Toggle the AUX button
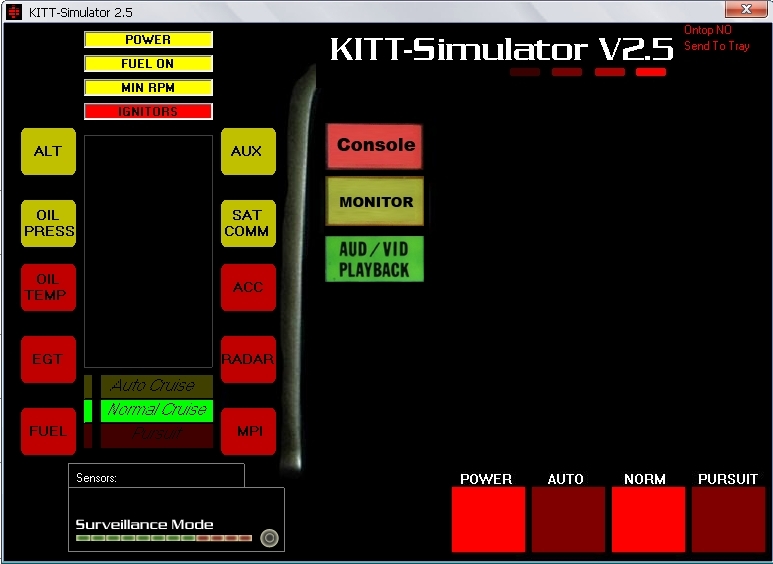 tap(248, 151)
